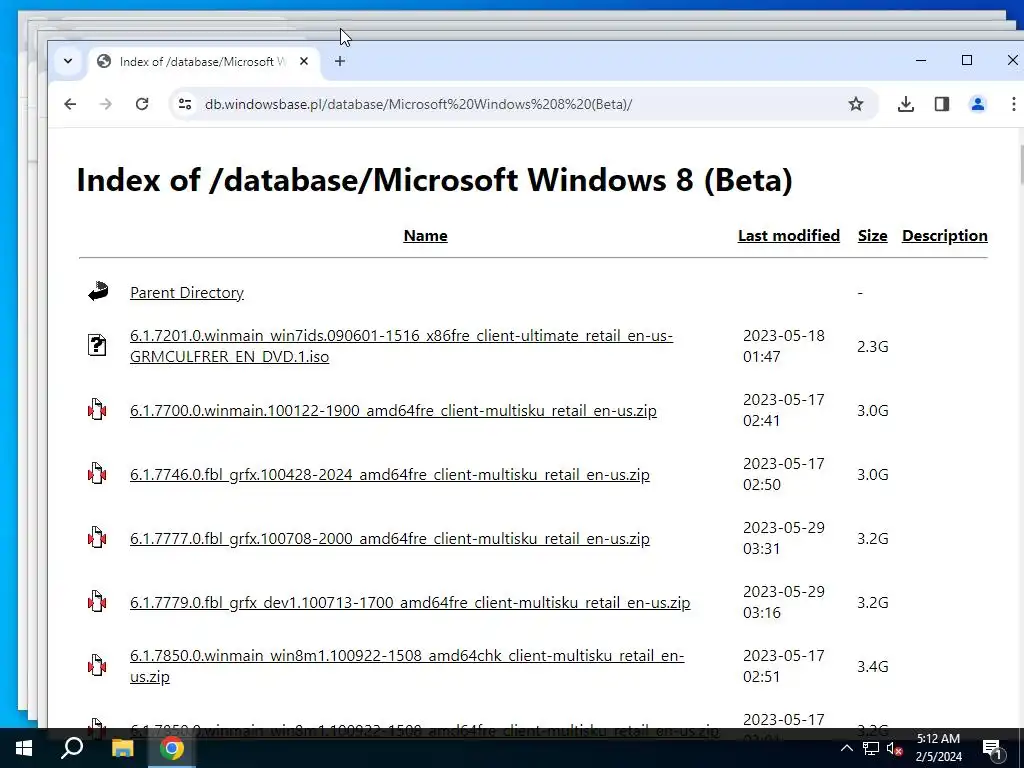Image resolution: width=1024 pixels, height=768 pixels.
Task: Open the Chrome profile icon
Action: (978, 104)
